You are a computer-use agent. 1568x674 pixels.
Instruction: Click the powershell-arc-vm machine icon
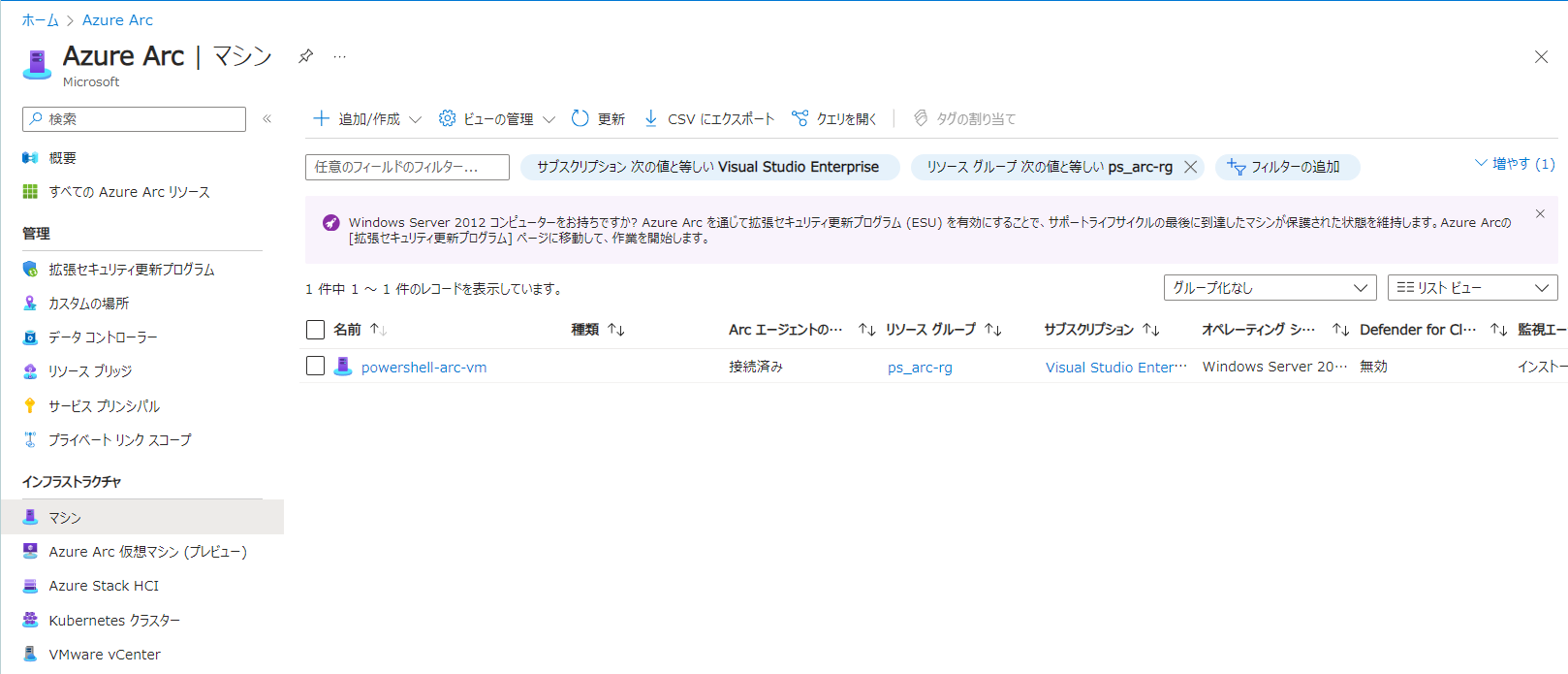(342, 366)
